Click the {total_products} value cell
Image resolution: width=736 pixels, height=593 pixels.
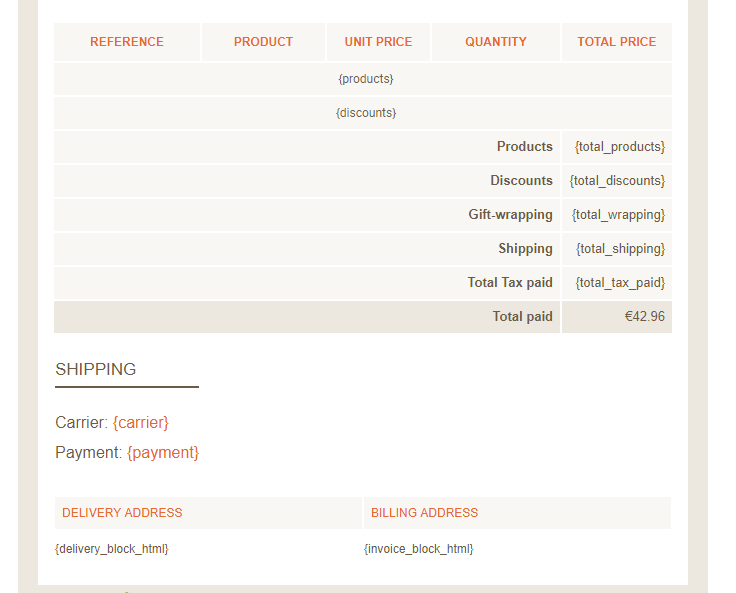(x=617, y=147)
